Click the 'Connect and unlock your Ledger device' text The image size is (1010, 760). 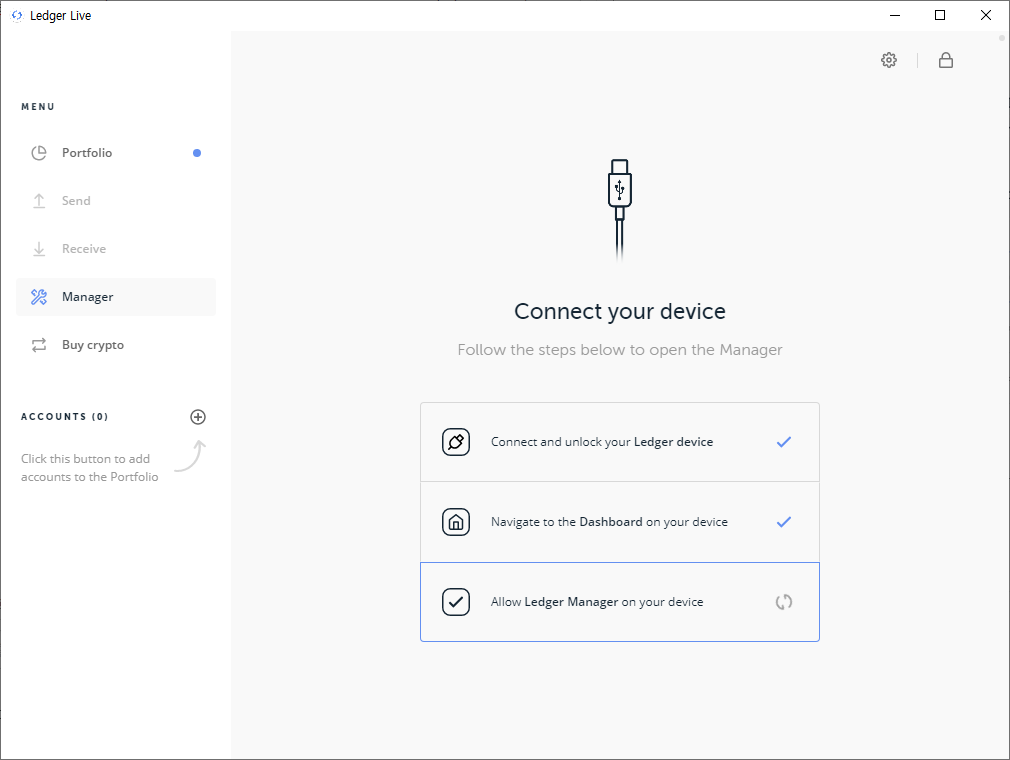tap(602, 442)
